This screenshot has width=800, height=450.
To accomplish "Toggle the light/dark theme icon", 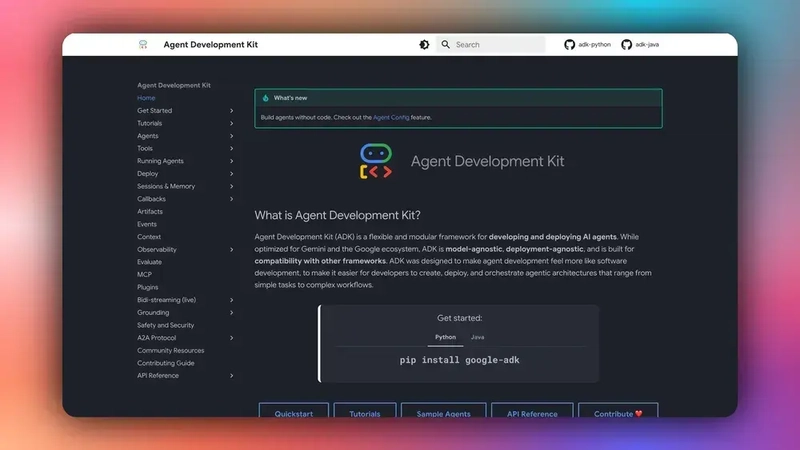I will [x=424, y=44].
